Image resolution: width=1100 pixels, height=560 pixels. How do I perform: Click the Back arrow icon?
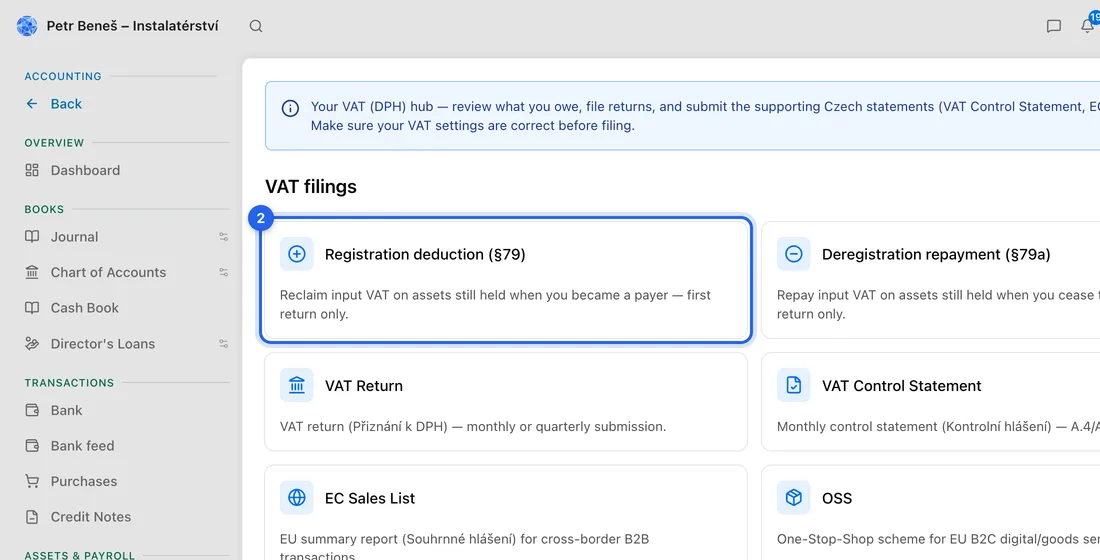(x=32, y=104)
